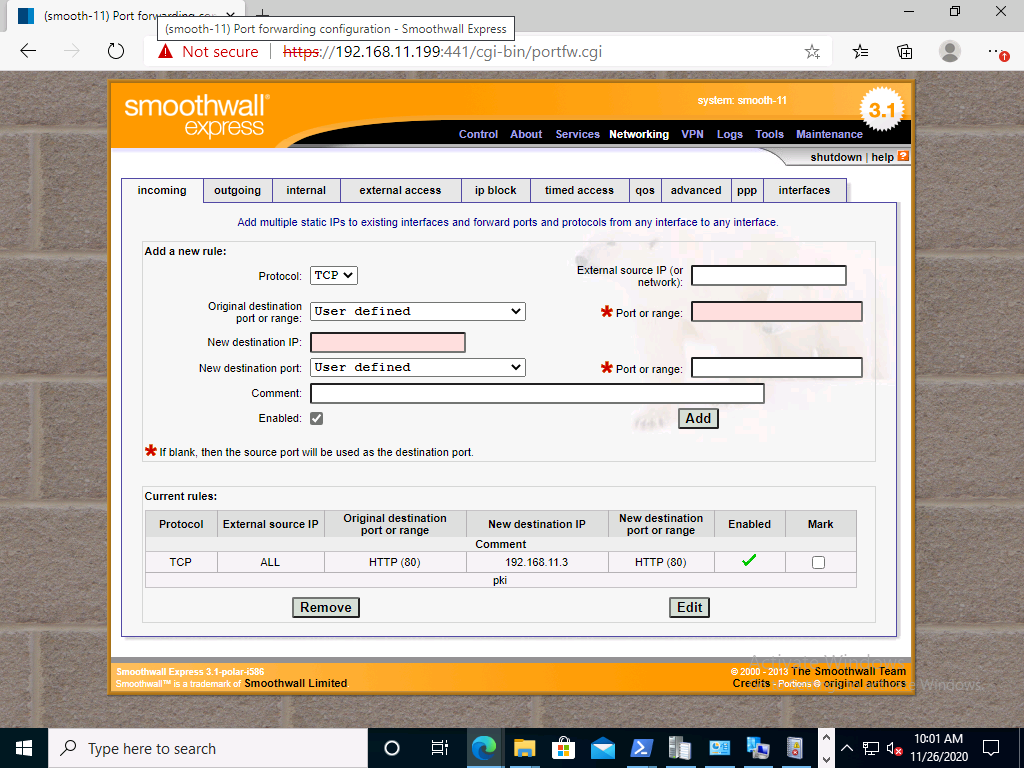Open the Networking menu

(639, 134)
